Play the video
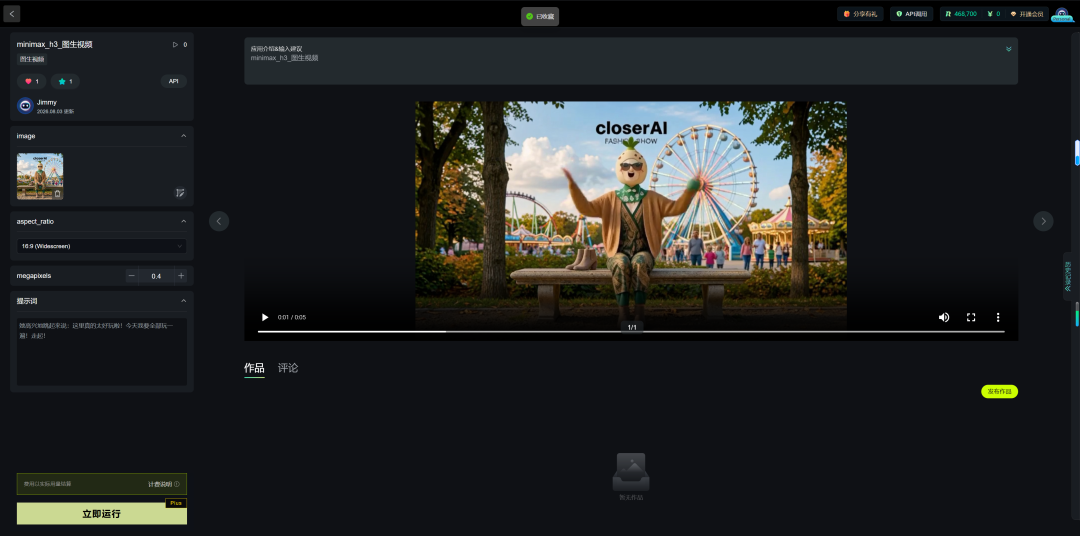 (x=264, y=317)
